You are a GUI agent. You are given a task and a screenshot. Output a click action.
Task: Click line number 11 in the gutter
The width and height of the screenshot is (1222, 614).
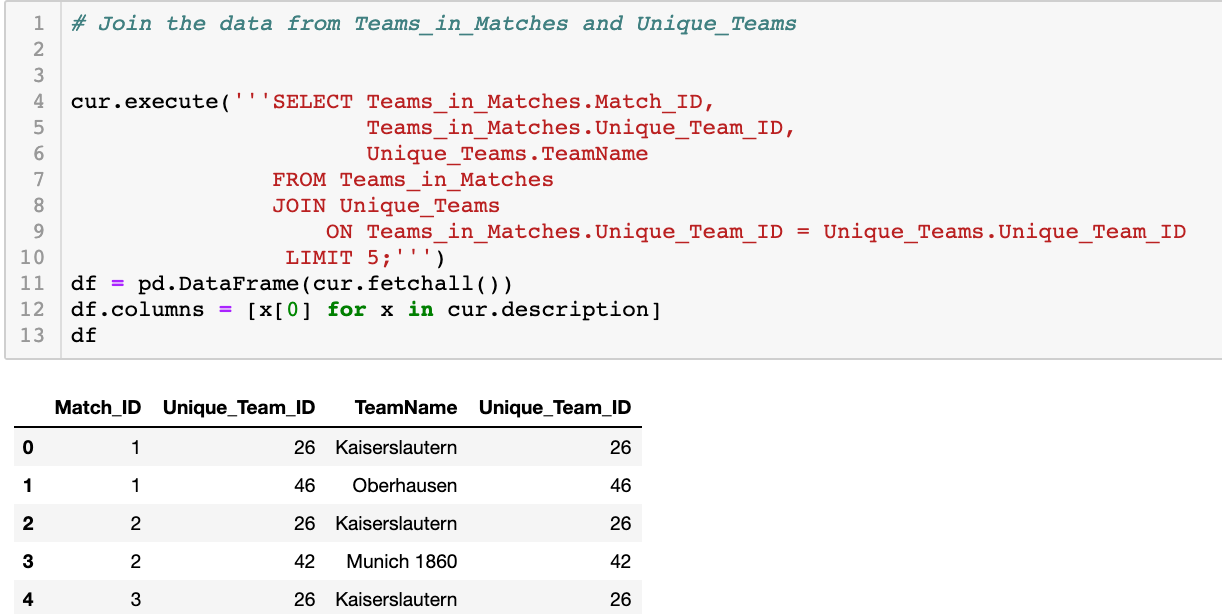[33, 283]
